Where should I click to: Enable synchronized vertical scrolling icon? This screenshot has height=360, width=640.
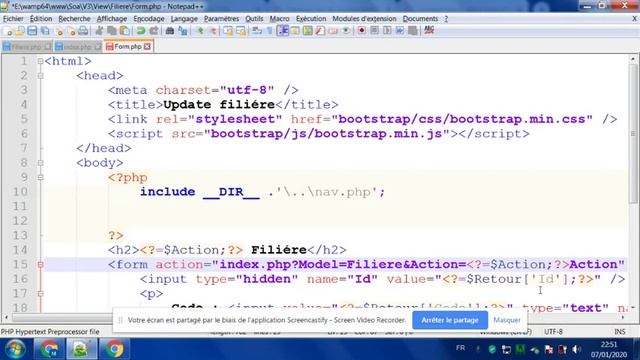tap(228, 31)
